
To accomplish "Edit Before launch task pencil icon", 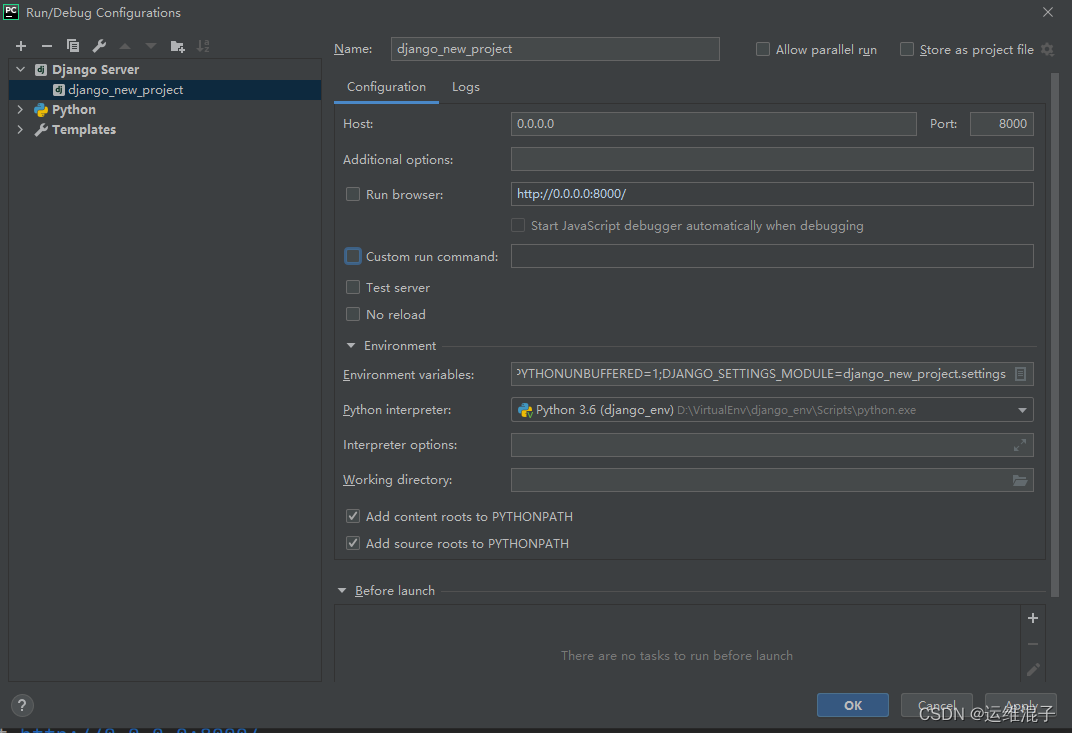I will (x=1033, y=669).
